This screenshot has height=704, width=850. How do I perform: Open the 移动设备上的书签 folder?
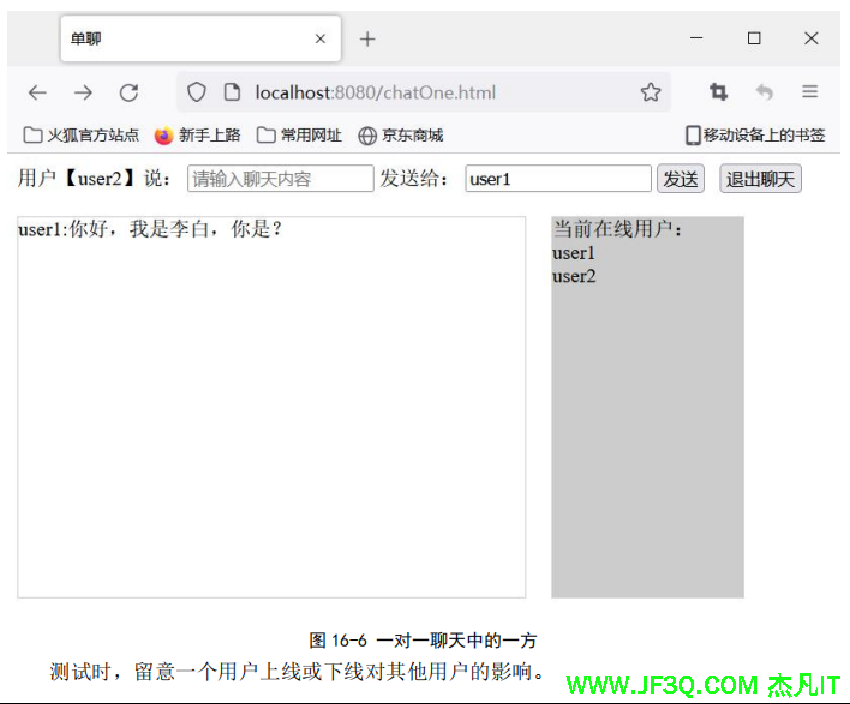click(x=755, y=135)
